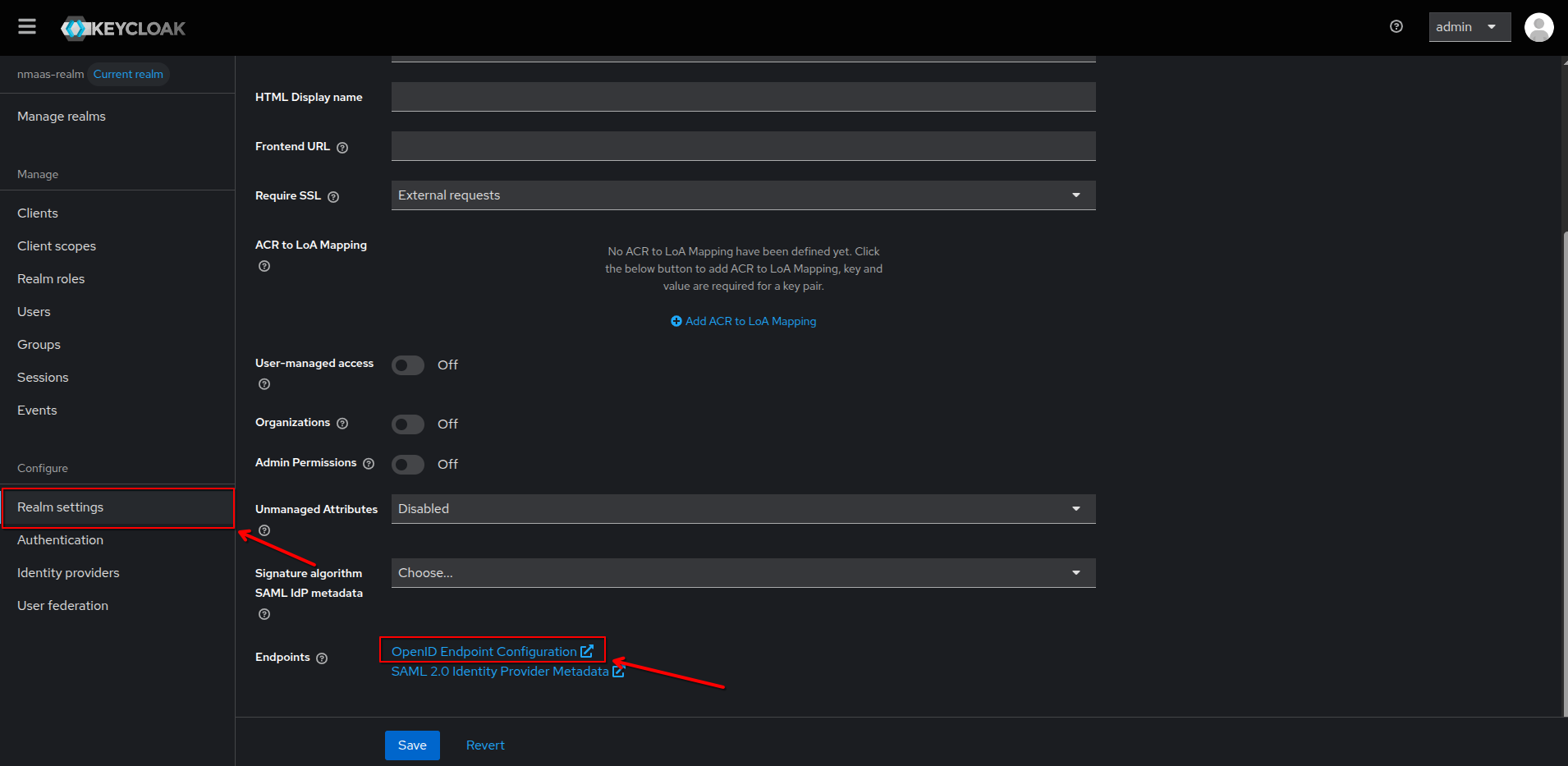1568x766 pixels.
Task: Expand the Require SSL dropdown
Action: [743, 195]
